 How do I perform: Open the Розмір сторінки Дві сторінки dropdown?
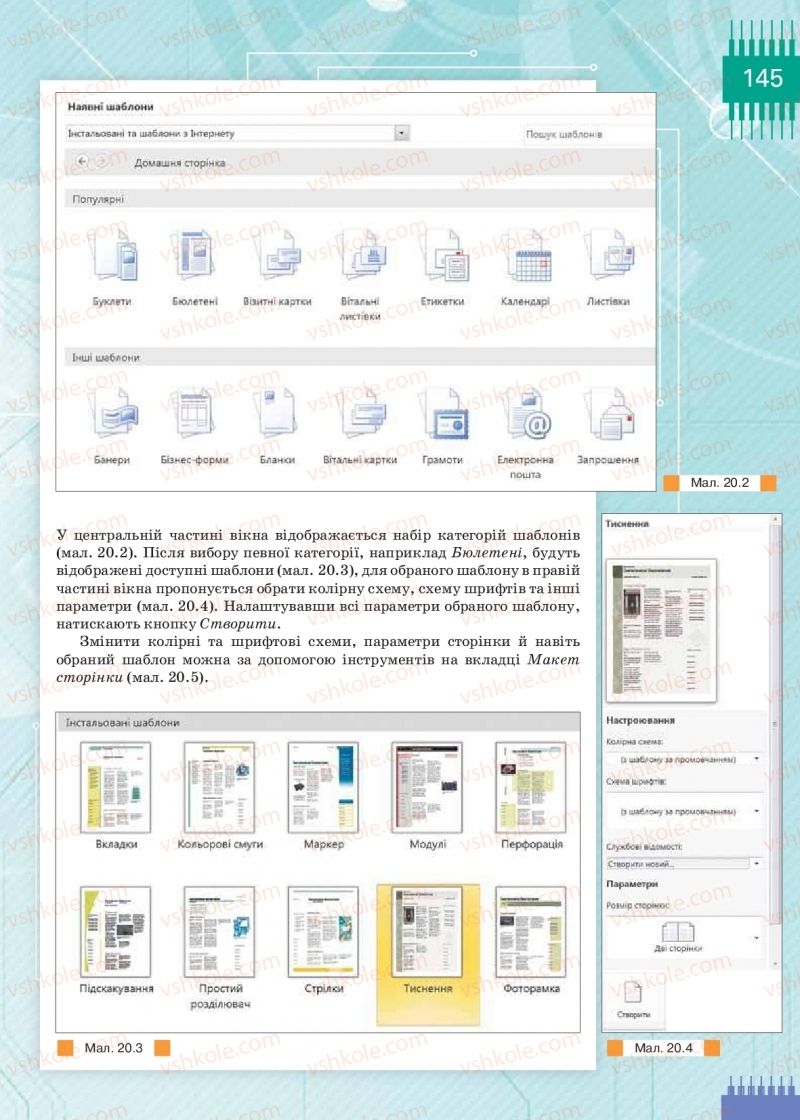[684, 936]
